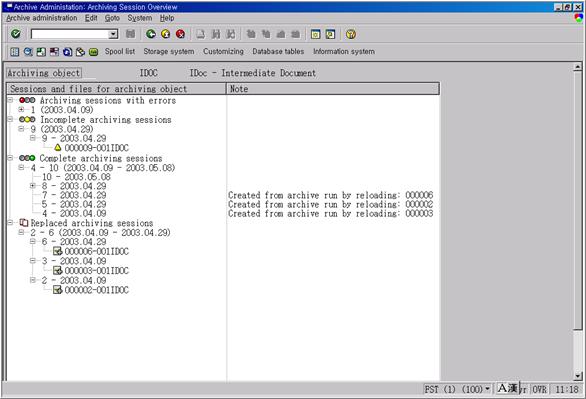Click the Print icon in toolbar
Screen dimensions: 586x399
(201, 34)
